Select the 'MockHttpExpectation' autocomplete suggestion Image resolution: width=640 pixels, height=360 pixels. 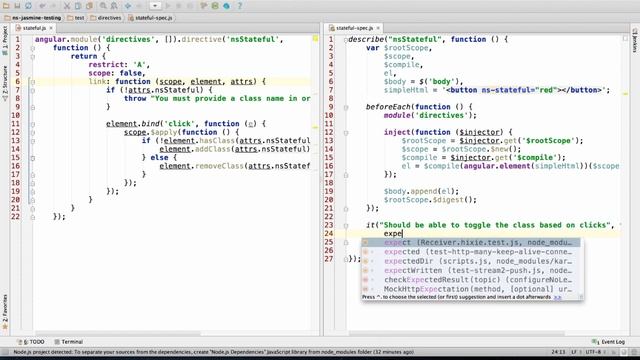click(471, 289)
